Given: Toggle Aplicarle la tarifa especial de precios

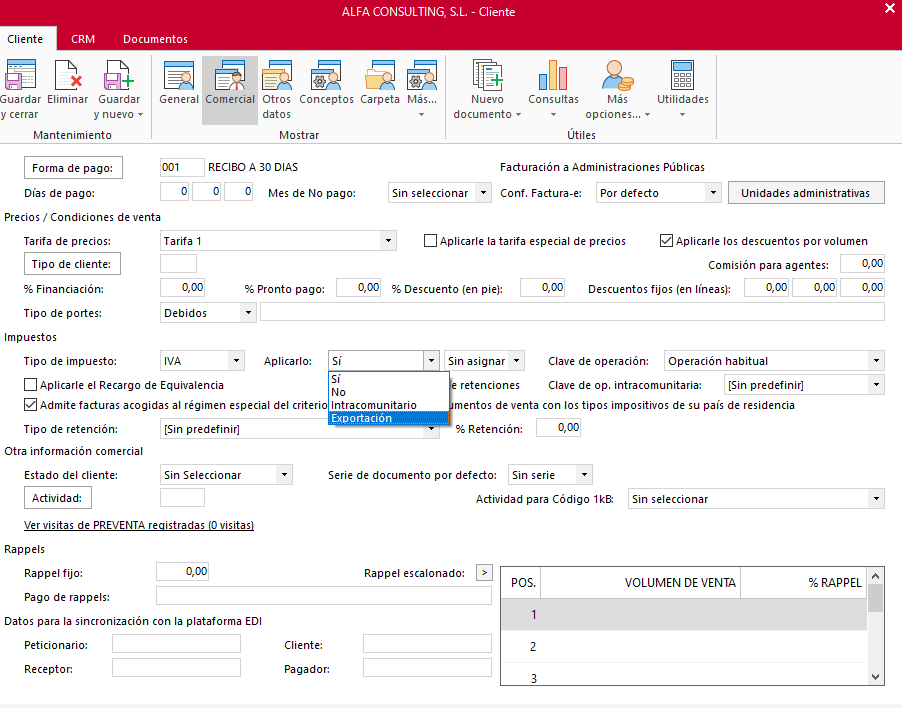Looking at the screenshot, I should tap(430, 241).
